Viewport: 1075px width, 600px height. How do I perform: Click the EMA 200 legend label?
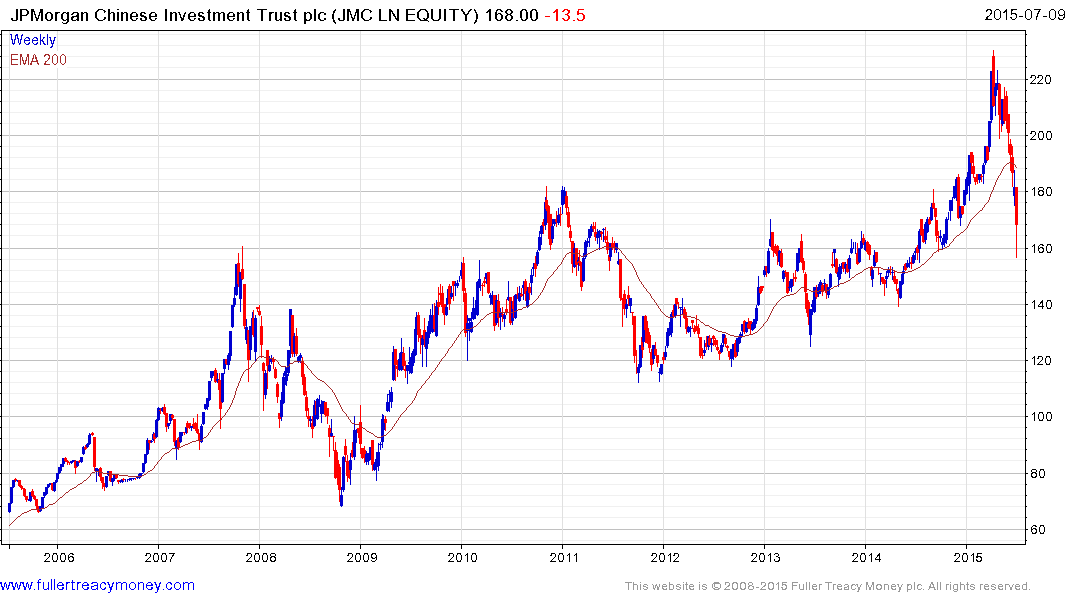(38, 60)
